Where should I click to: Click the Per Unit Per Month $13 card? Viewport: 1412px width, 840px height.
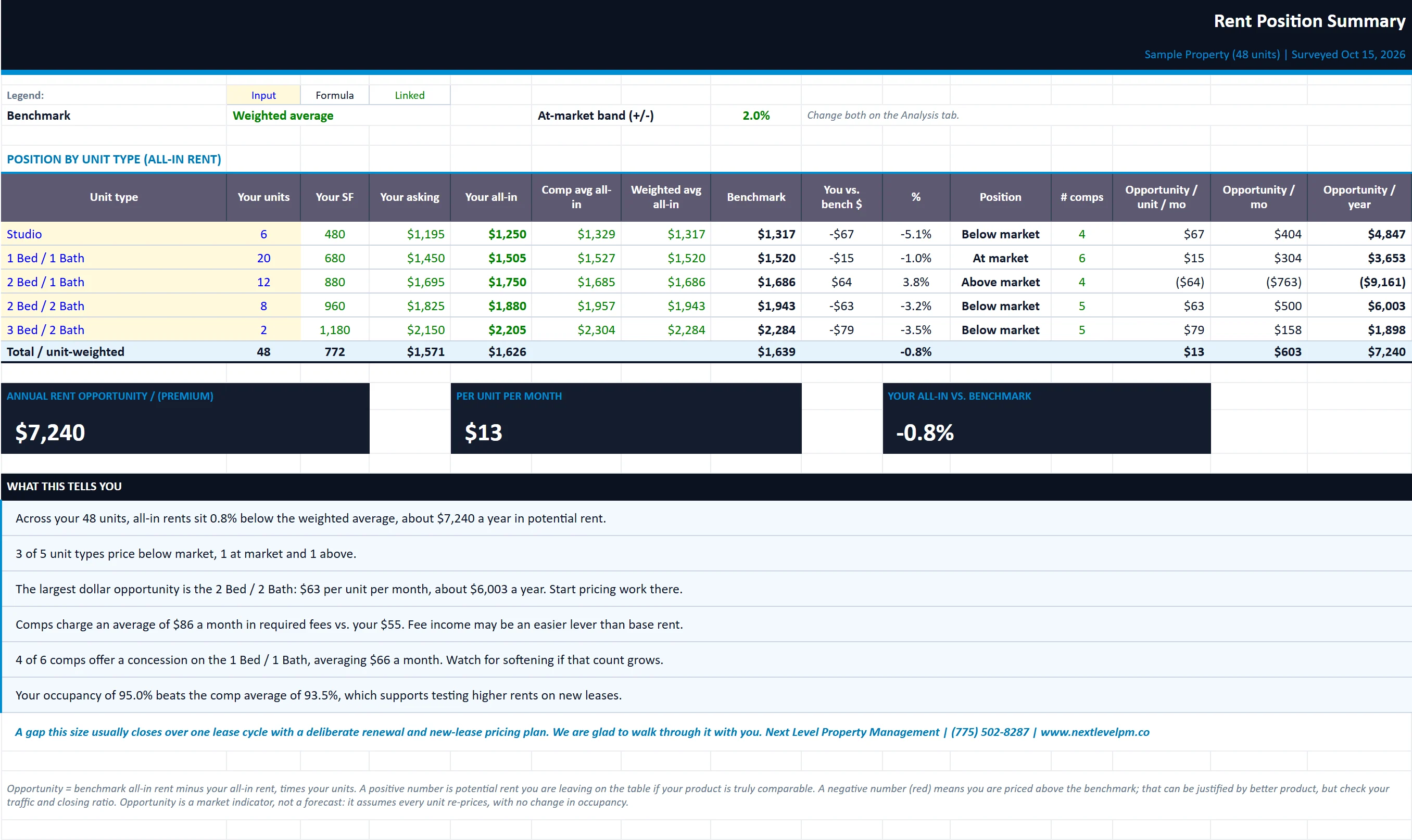click(626, 418)
